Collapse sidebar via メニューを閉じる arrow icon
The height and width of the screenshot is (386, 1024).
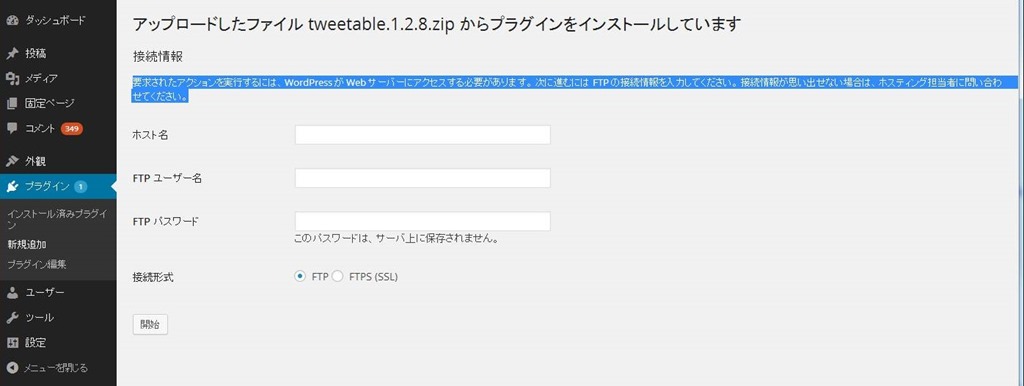12,368
